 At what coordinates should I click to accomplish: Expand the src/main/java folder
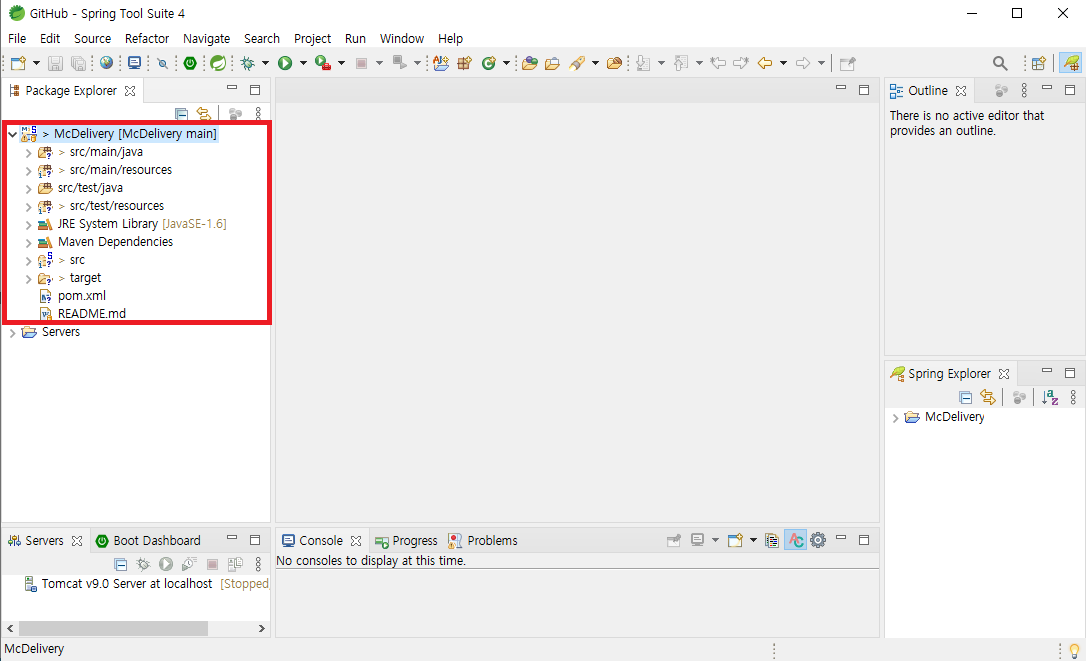[28, 152]
